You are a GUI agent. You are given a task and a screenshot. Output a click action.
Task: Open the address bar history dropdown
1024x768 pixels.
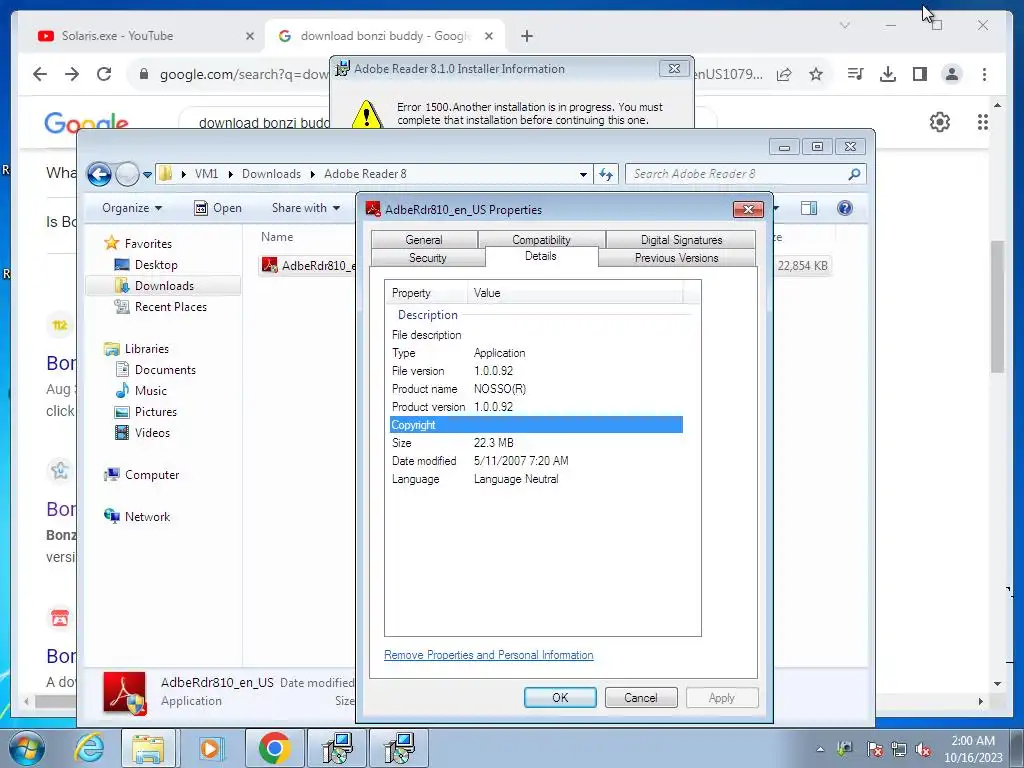pyautogui.click(x=583, y=174)
